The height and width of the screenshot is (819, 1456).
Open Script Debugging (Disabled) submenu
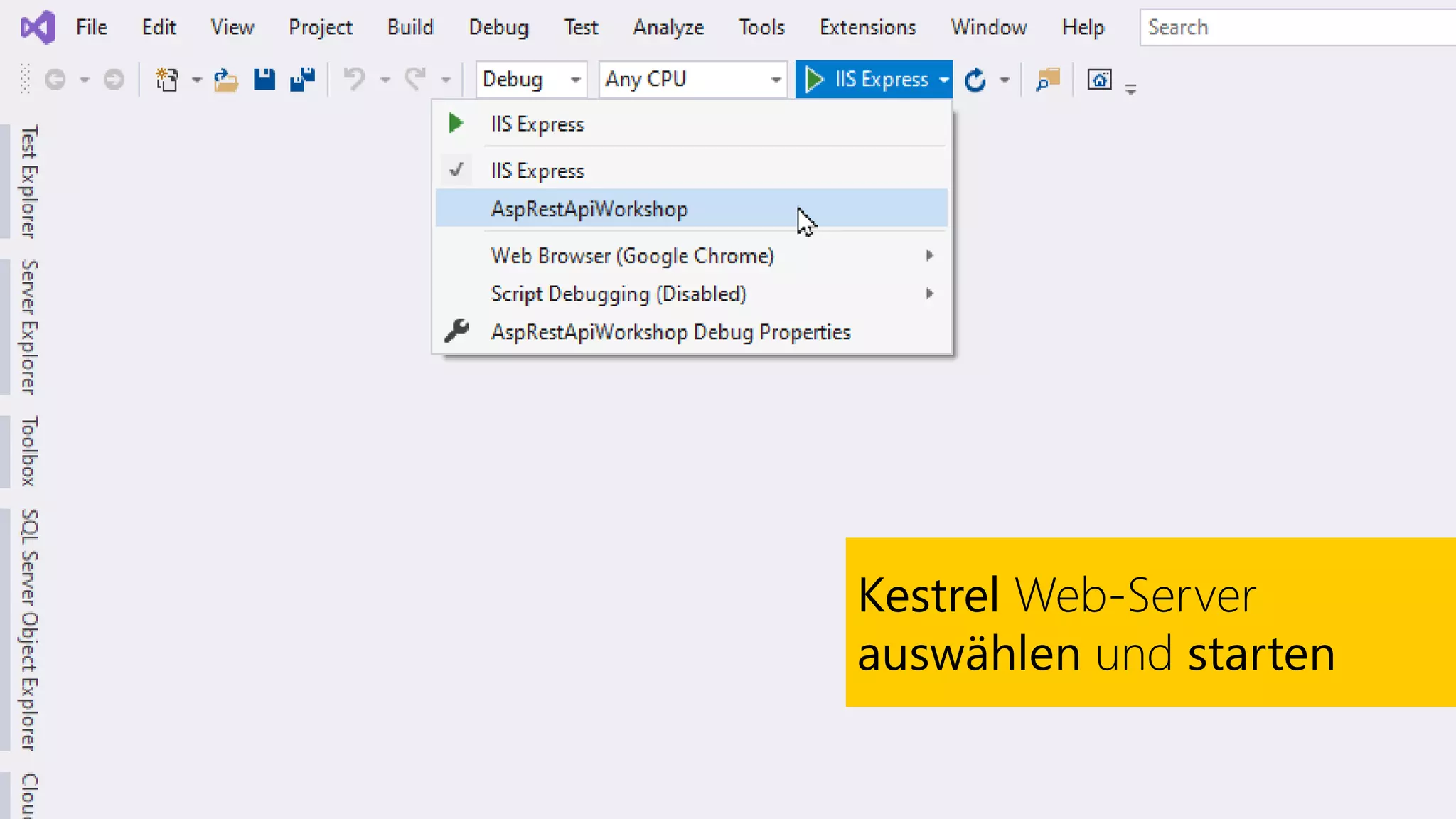pyautogui.click(x=691, y=294)
